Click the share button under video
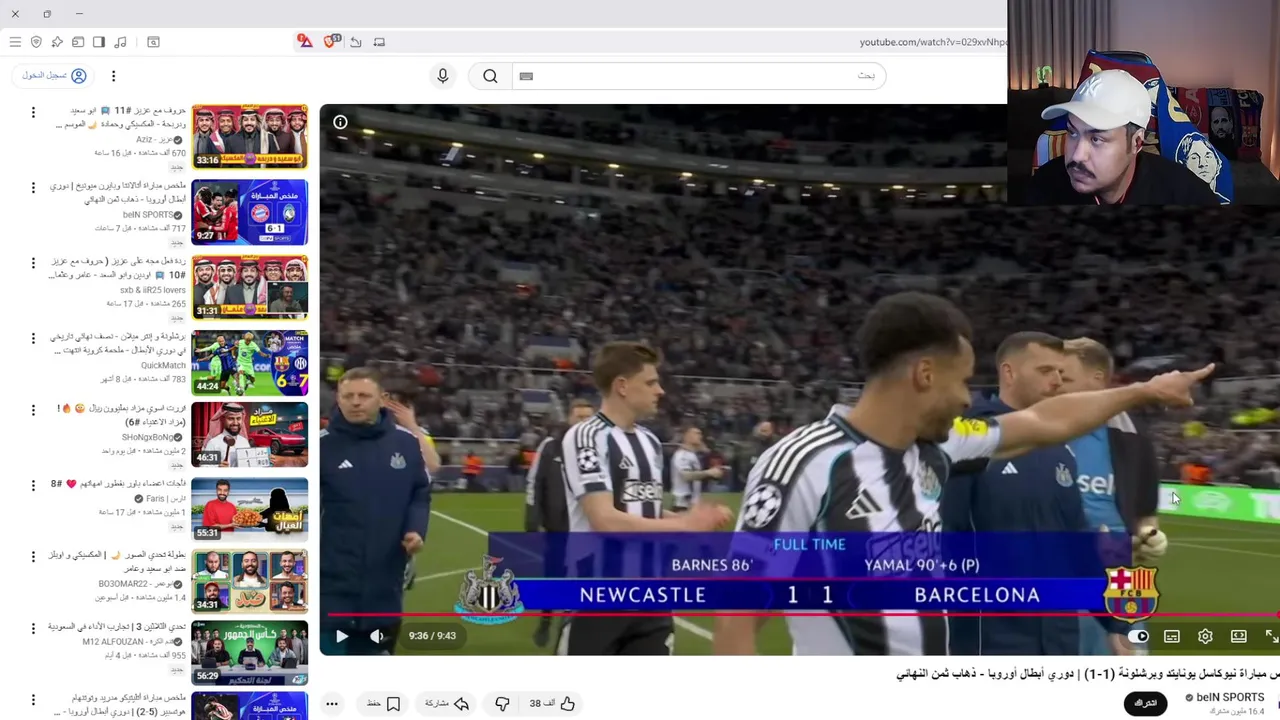The width and height of the screenshot is (1280, 720). (447, 704)
